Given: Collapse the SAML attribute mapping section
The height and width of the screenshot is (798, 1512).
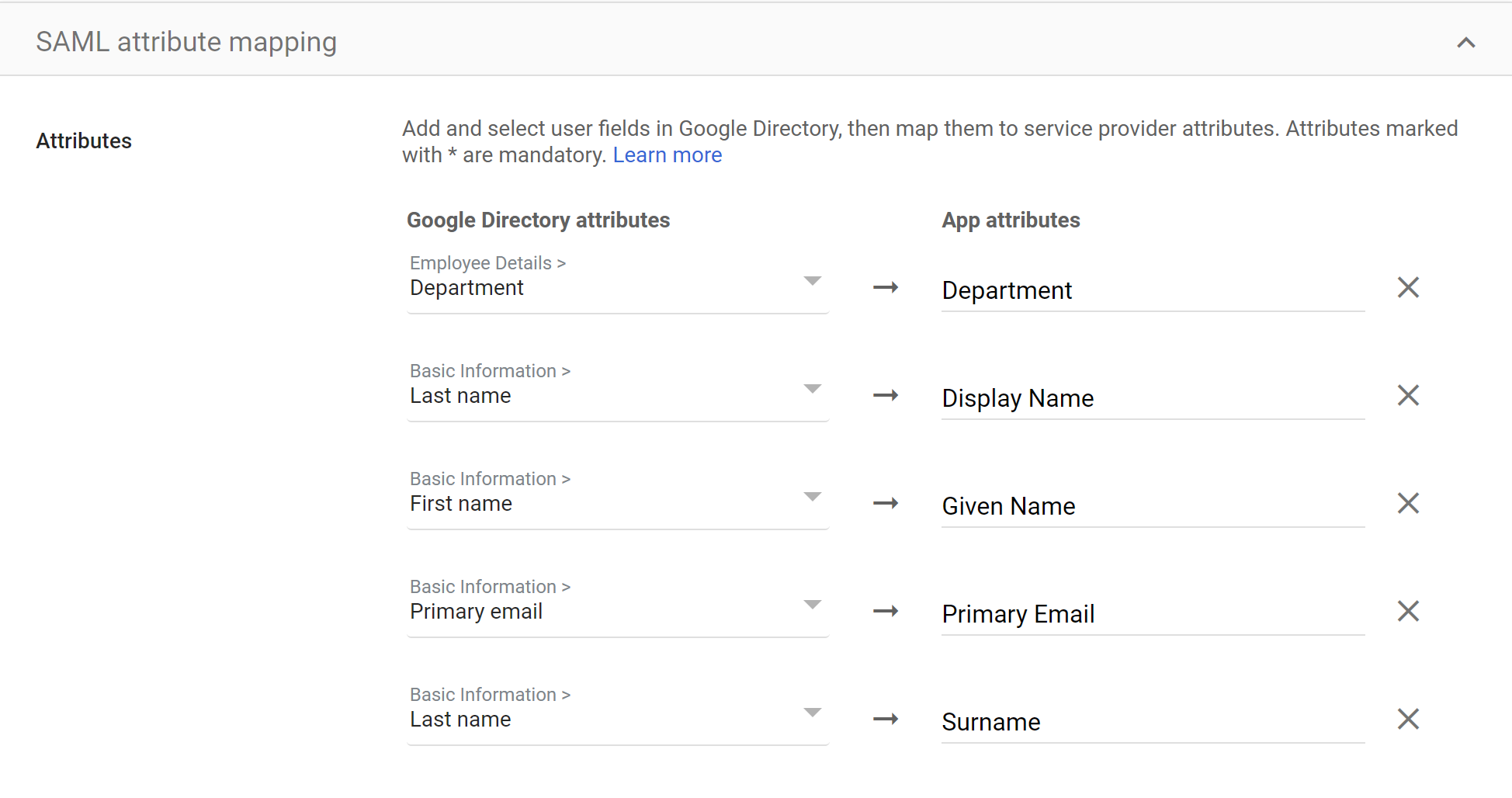Looking at the screenshot, I should tap(1465, 43).
